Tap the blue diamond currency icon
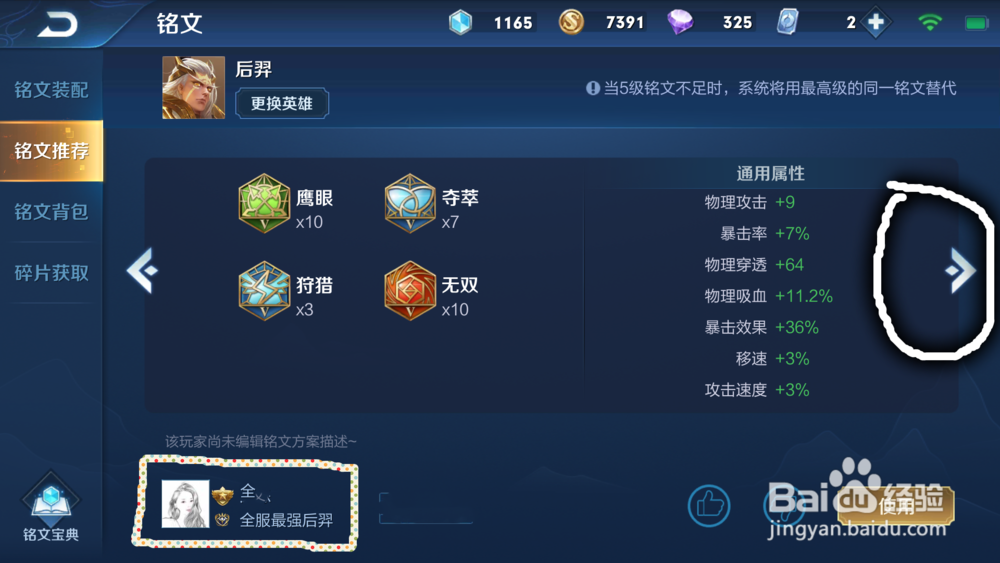This screenshot has width=1000, height=563. [x=460, y=22]
